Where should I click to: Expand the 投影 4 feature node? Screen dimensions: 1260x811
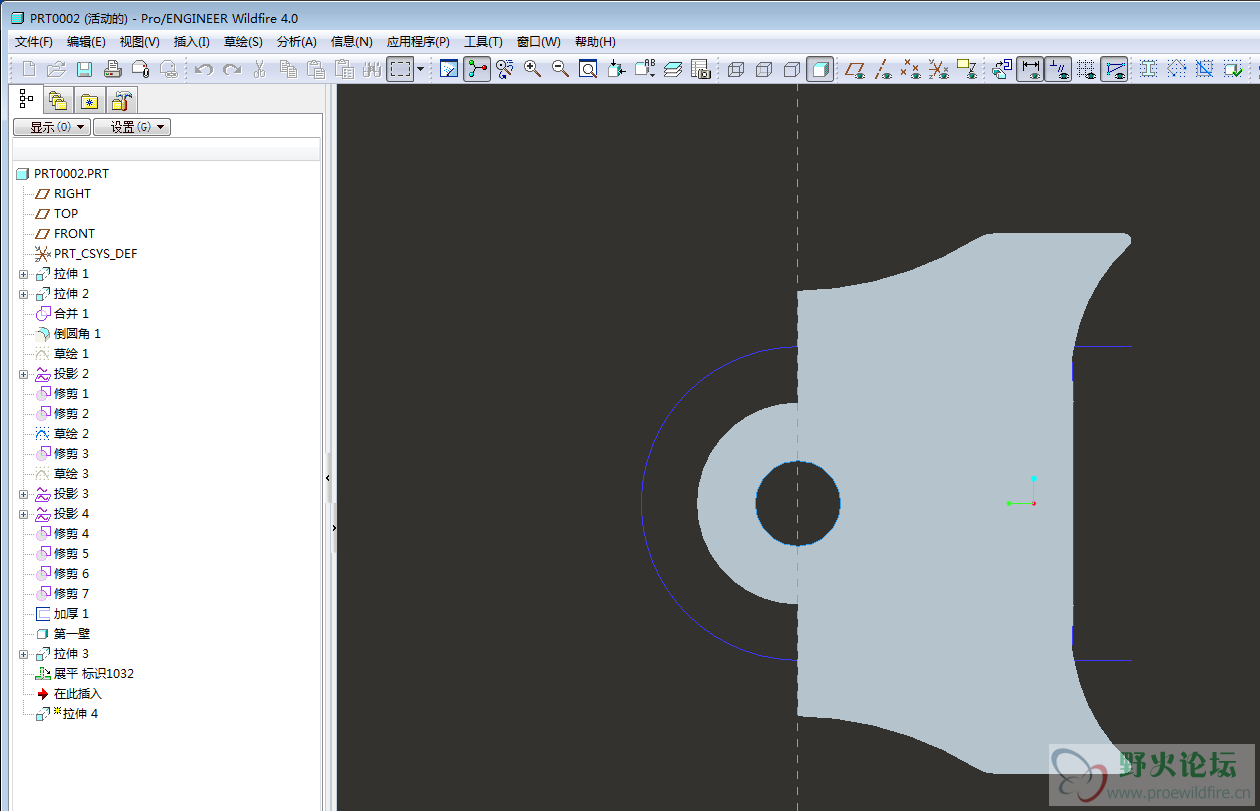pos(24,514)
